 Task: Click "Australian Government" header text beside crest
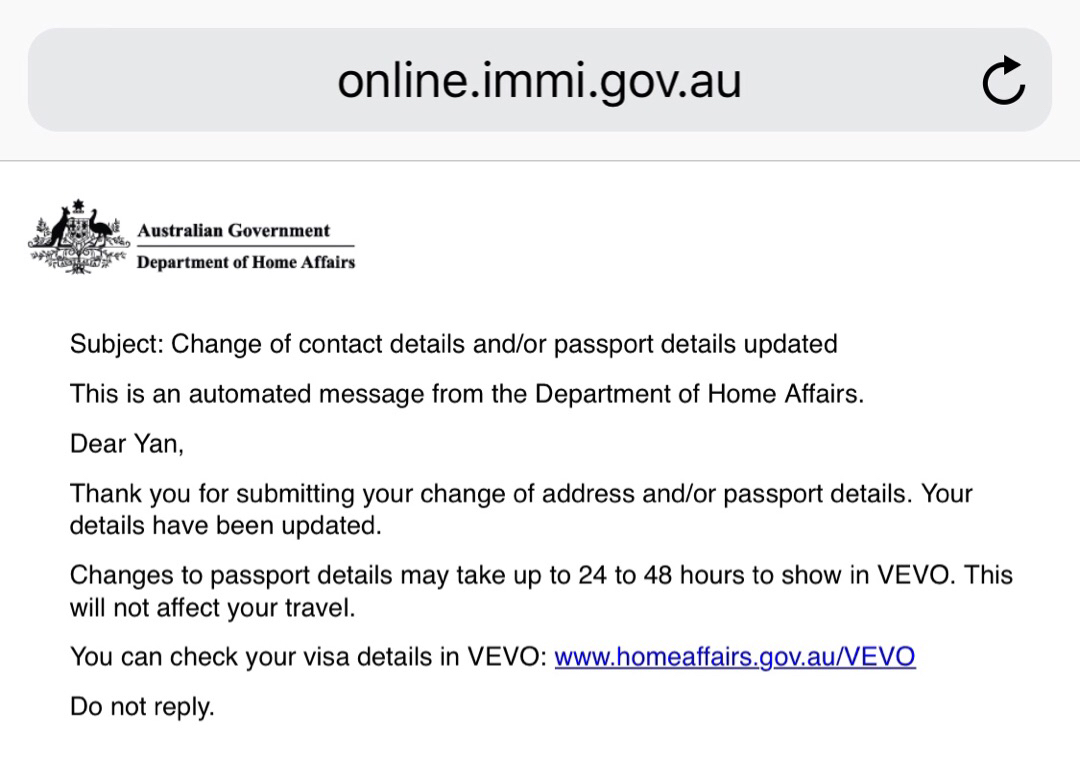233,230
